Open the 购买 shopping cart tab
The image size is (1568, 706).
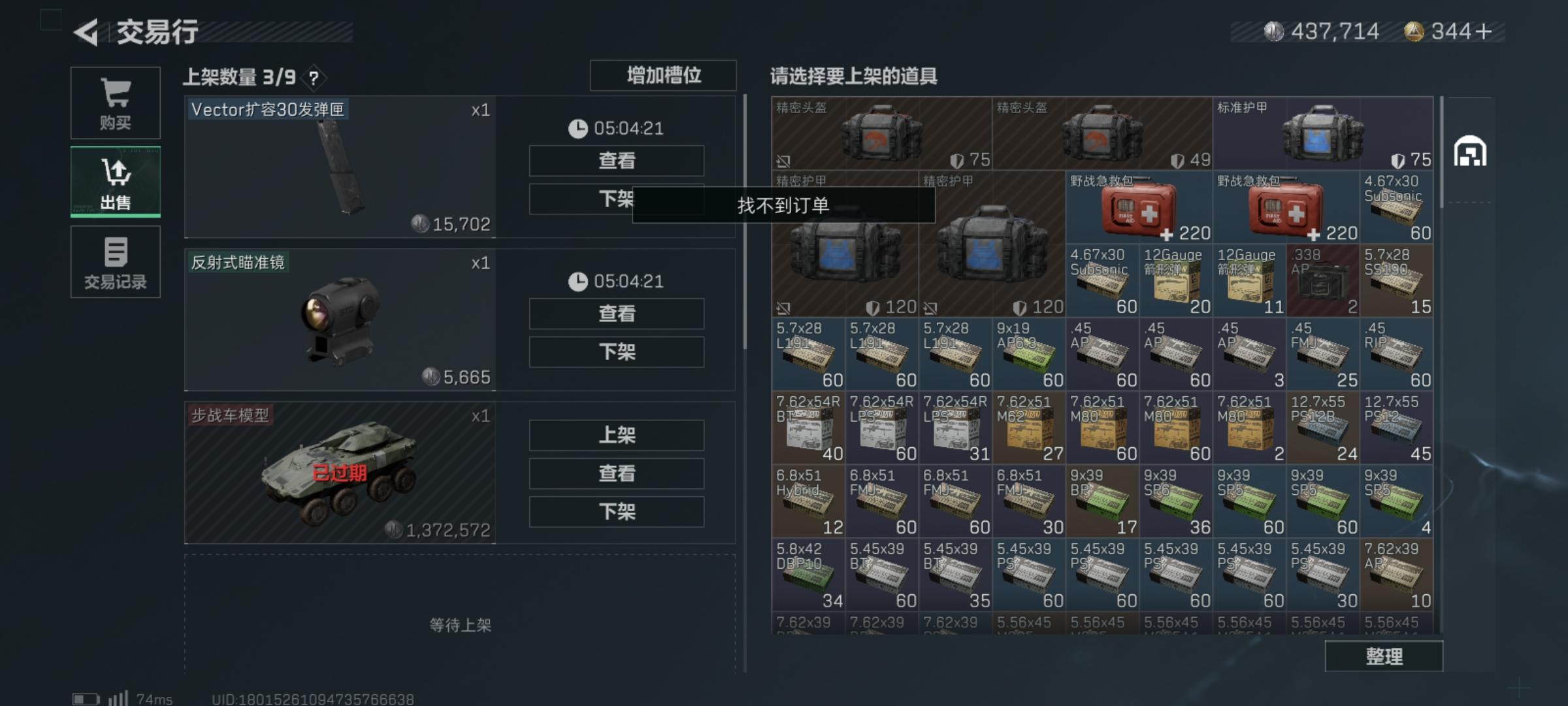click(x=116, y=103)
